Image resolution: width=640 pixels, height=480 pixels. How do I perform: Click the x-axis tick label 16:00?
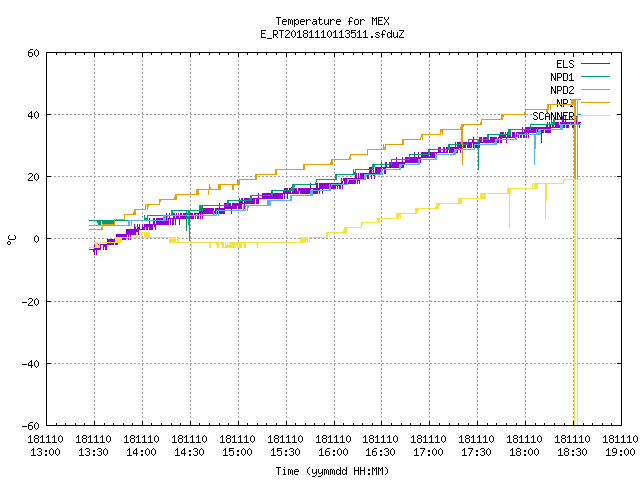(x=333, y=452)
